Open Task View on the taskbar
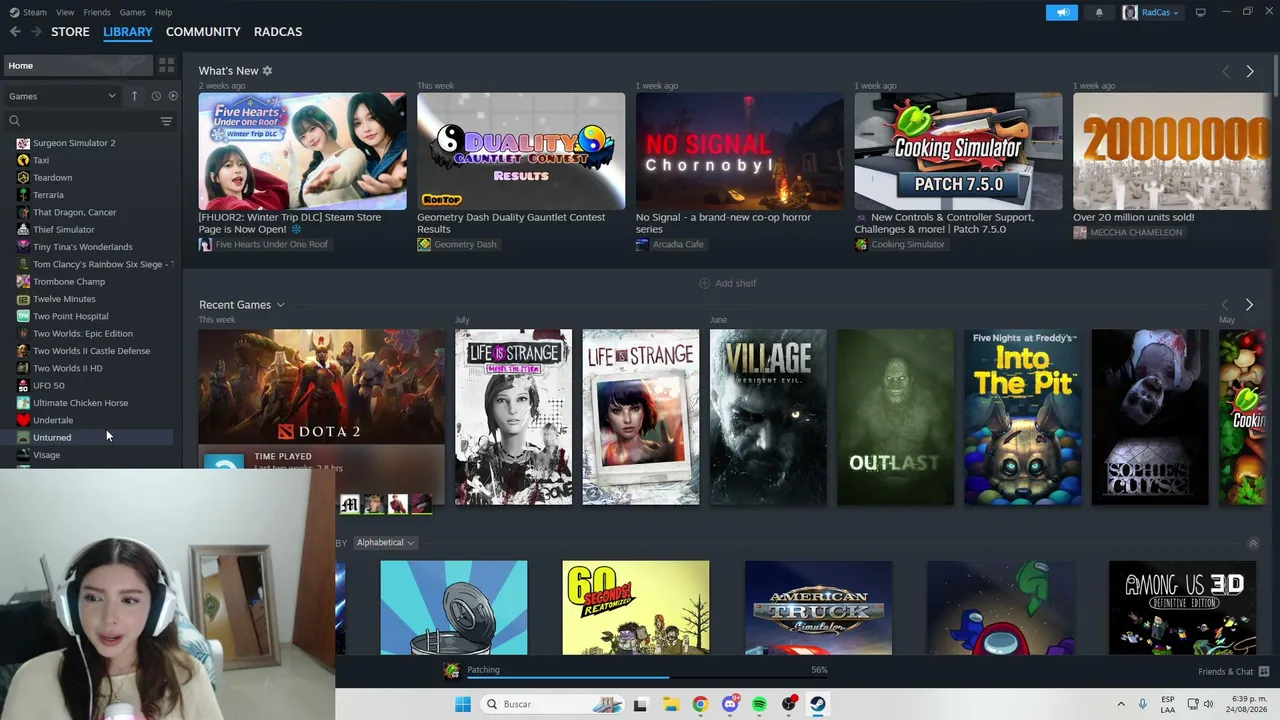 click(640, 704)
